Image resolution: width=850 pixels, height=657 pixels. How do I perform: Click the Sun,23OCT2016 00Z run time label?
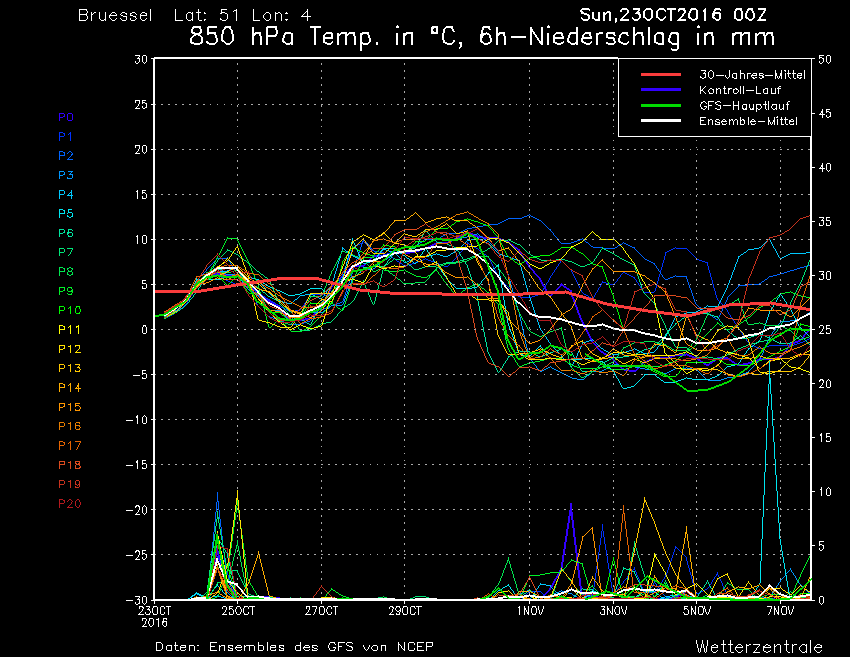pos(673,15)
